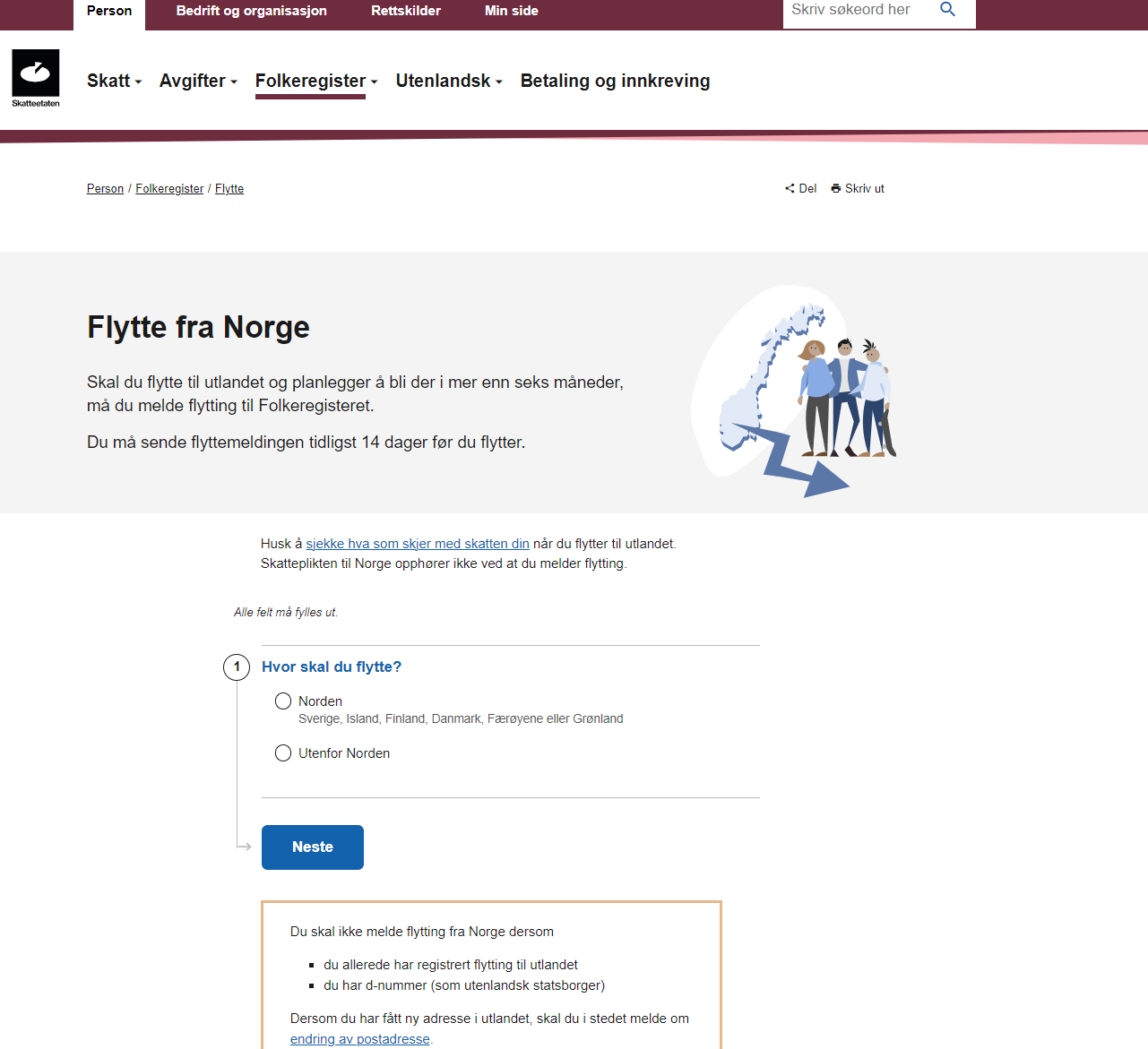Open the Folkeregister dropdown menu

tap(315, 81)
